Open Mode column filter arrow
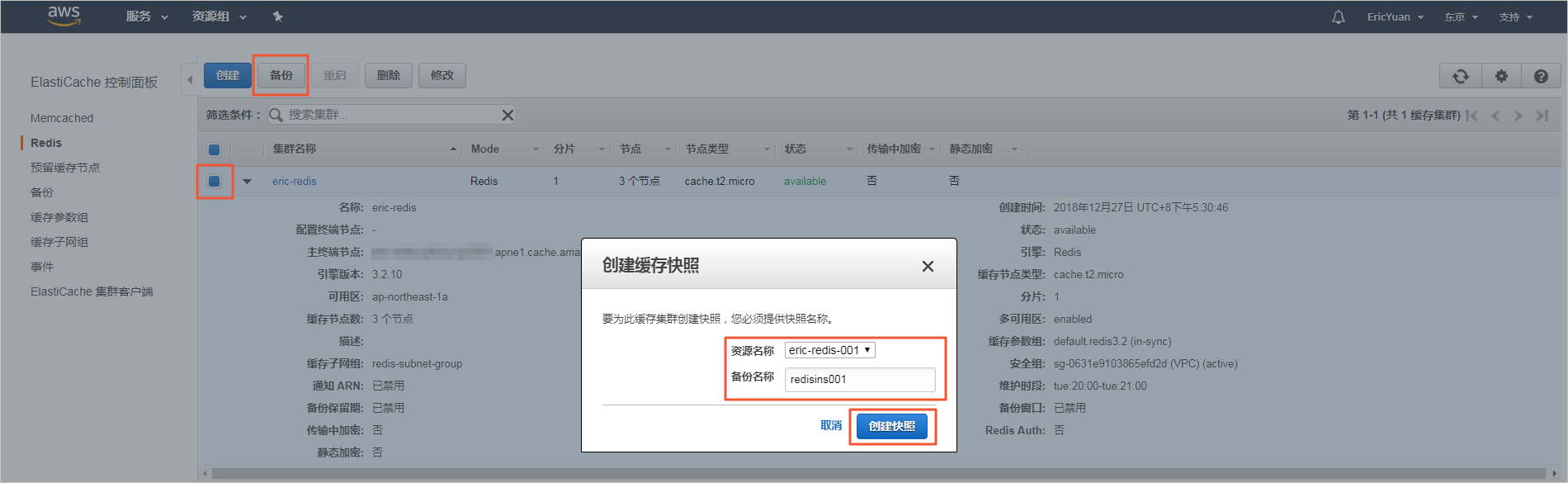 [x=536, y=149]
